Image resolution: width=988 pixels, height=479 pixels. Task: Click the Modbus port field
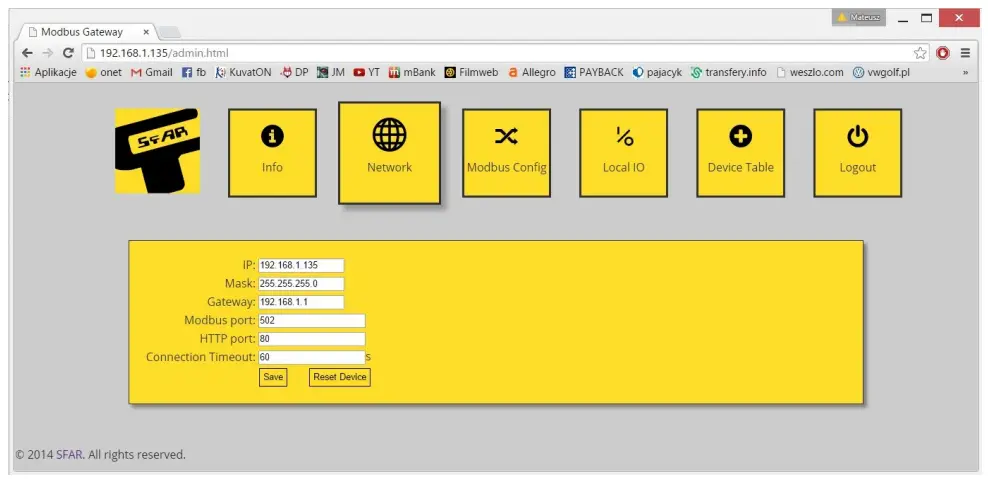pyautogui.click(x=312, y=320)
